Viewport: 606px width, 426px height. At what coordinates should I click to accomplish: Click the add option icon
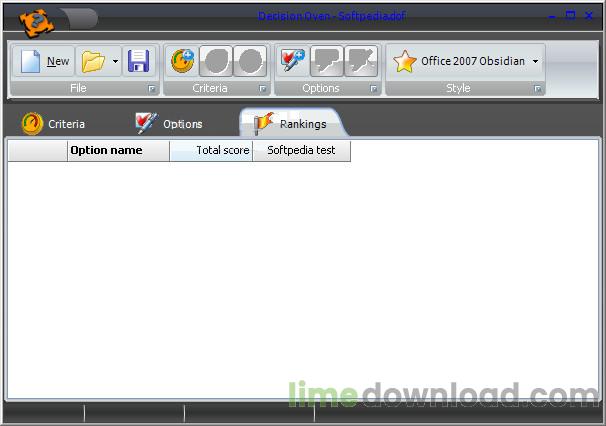point(292,62)
